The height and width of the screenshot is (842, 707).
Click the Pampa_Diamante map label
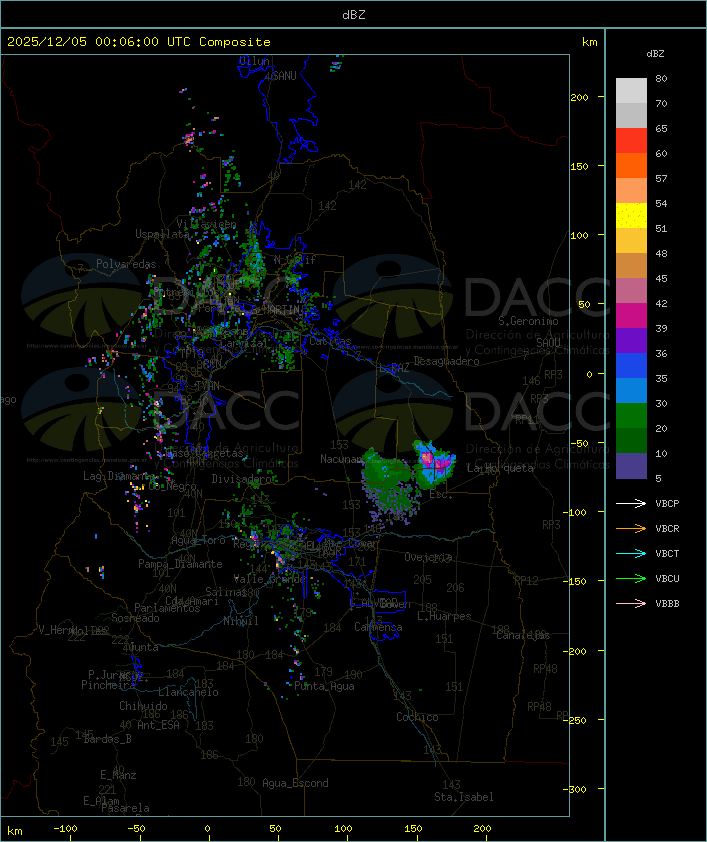(180, 564)
